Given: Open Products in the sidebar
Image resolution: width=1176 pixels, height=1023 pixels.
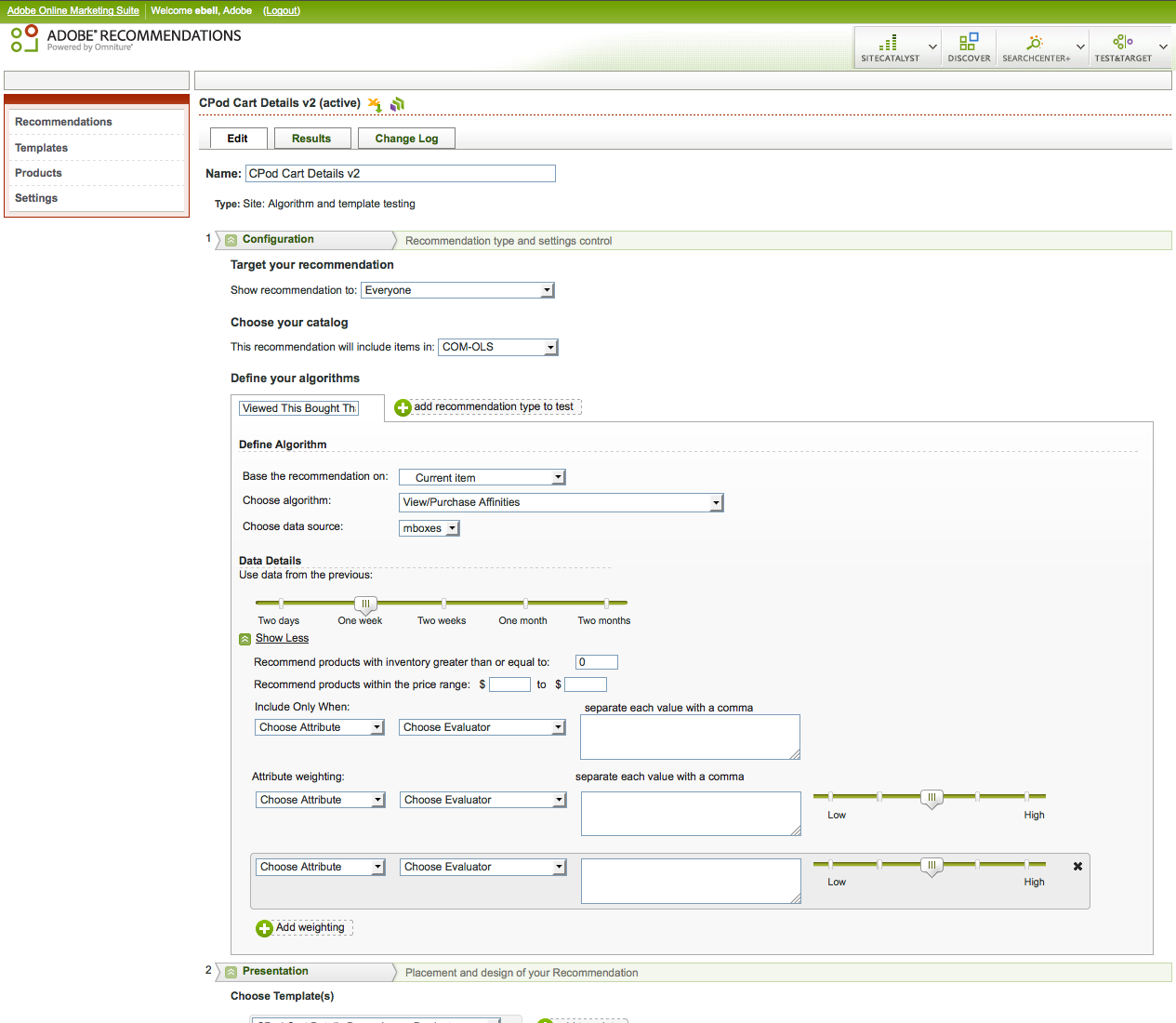Looking at the screenshot, I should 38,173.
